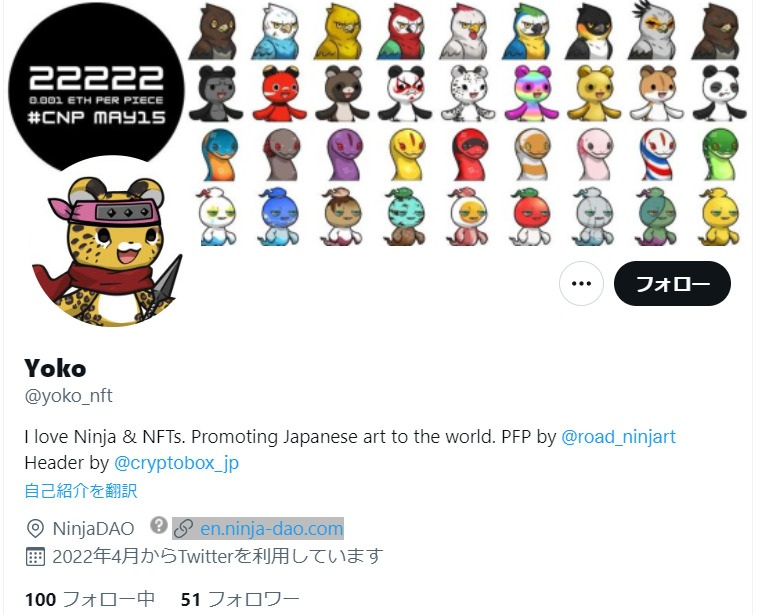Click the rainbow bear in header image
The image size is (761, 615).
pyautogui.click(x=531, y=93)
